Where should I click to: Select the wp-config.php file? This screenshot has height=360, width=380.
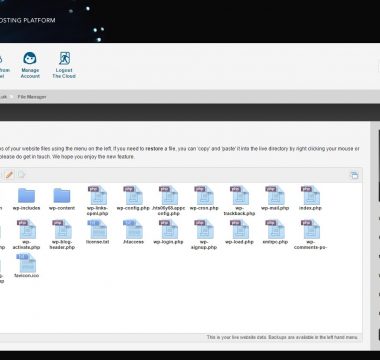pos(133,199)
